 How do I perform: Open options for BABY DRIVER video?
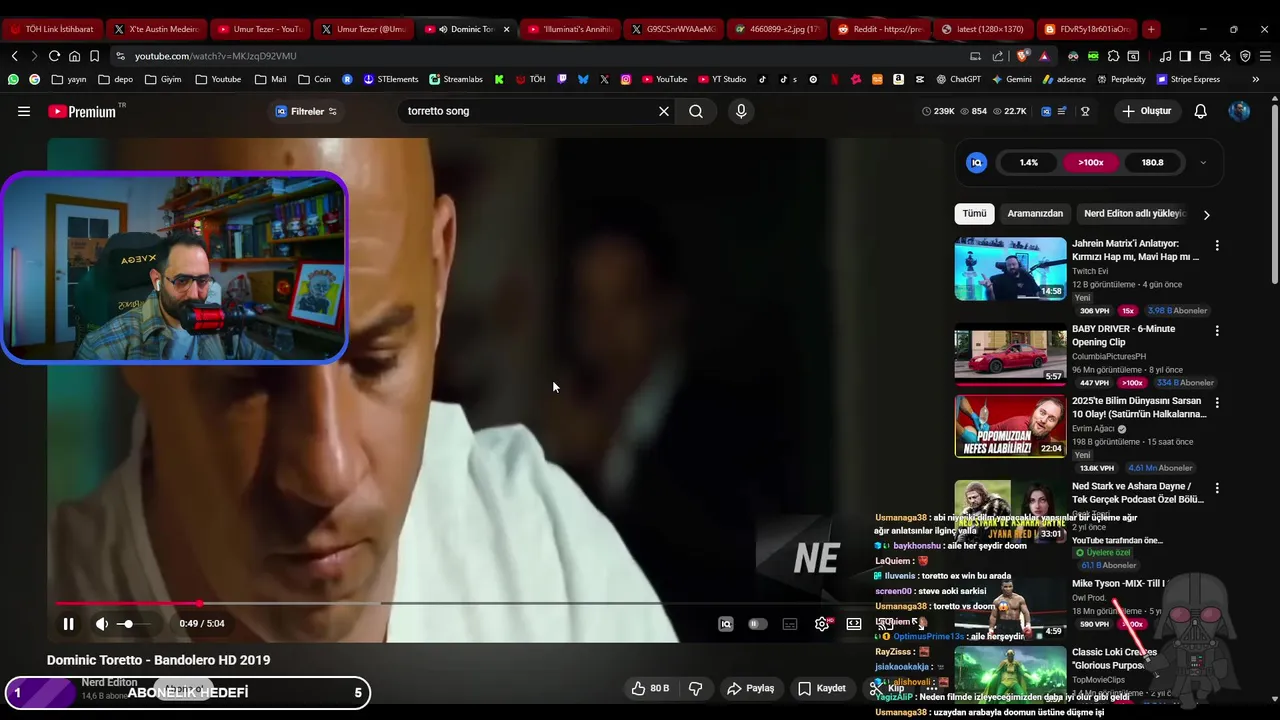[x=1217, y=330]
